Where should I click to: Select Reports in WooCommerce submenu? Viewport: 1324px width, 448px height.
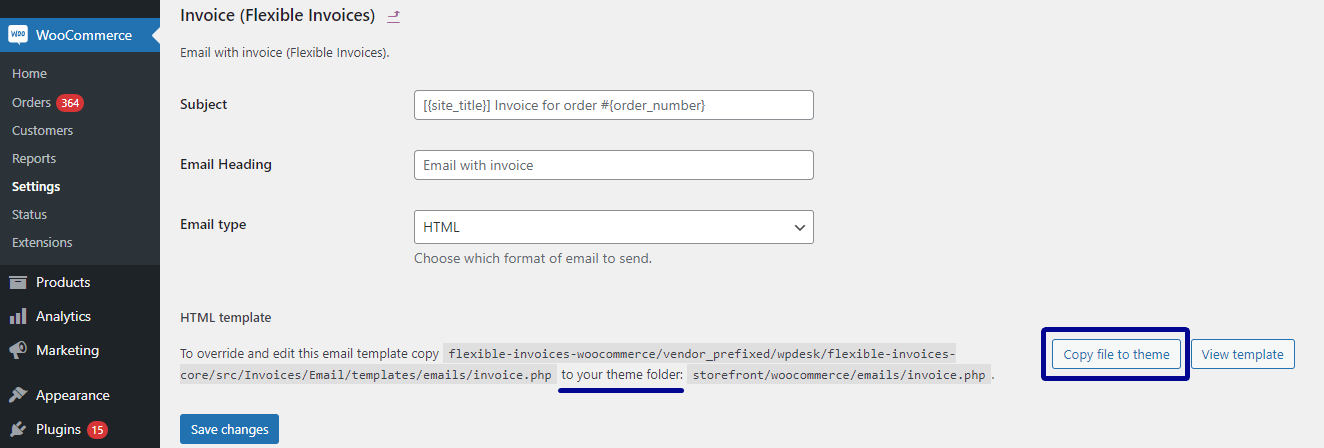pyautogui.click(x=34, y=158)
